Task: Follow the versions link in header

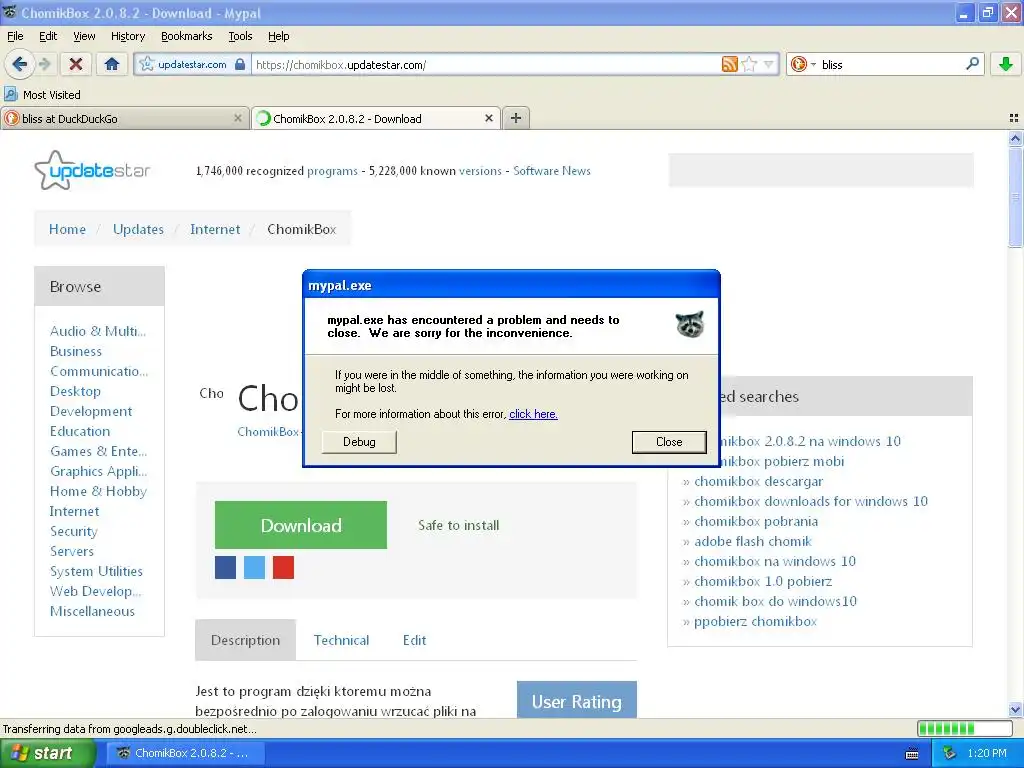Action: [x=480, y=171]
